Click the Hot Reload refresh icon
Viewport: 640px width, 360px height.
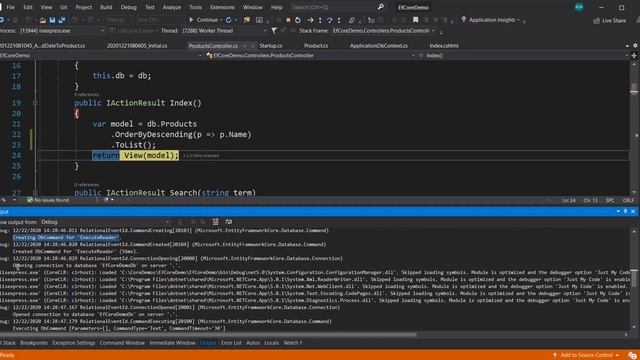229,20
